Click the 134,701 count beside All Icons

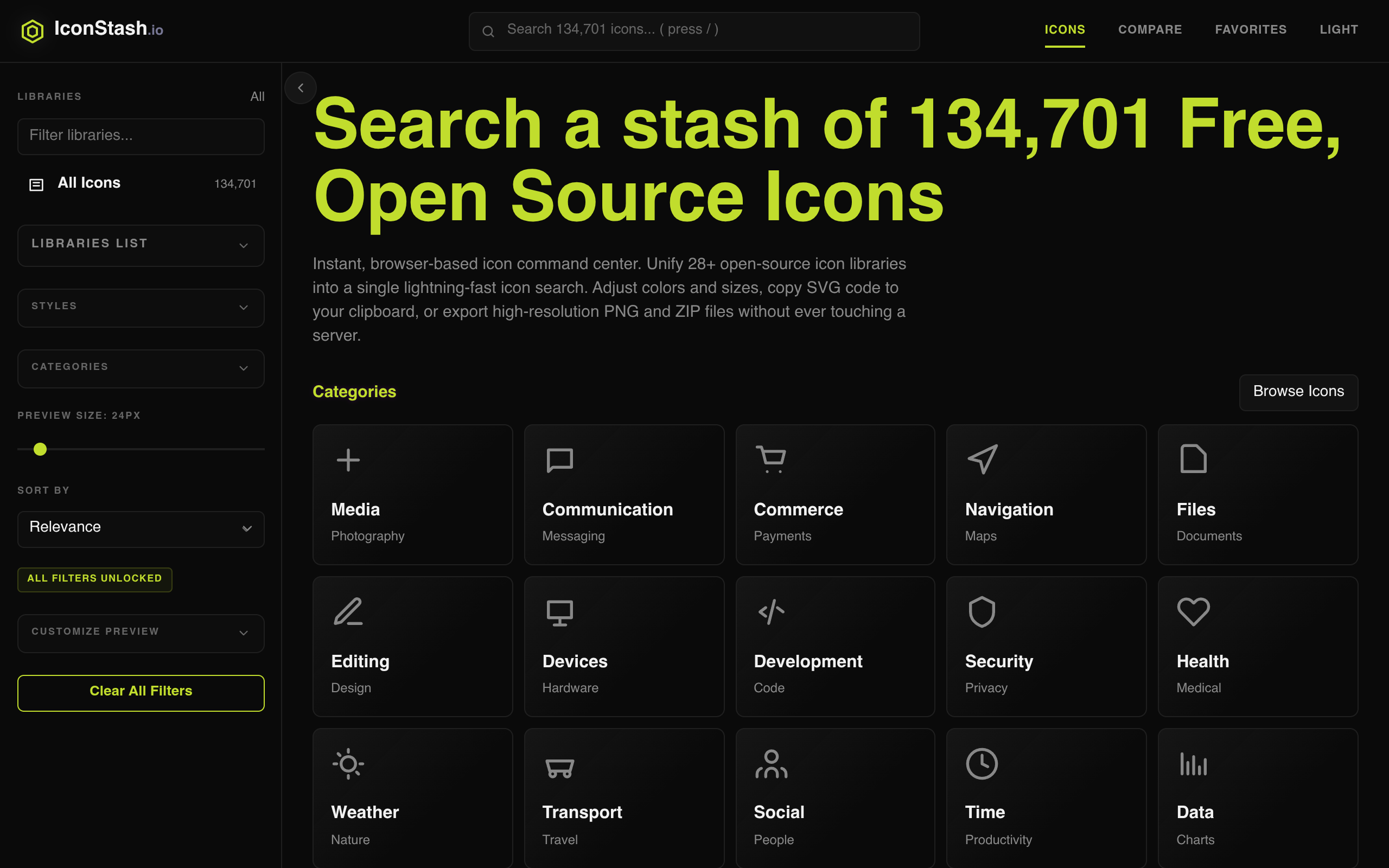coord(235,184)
